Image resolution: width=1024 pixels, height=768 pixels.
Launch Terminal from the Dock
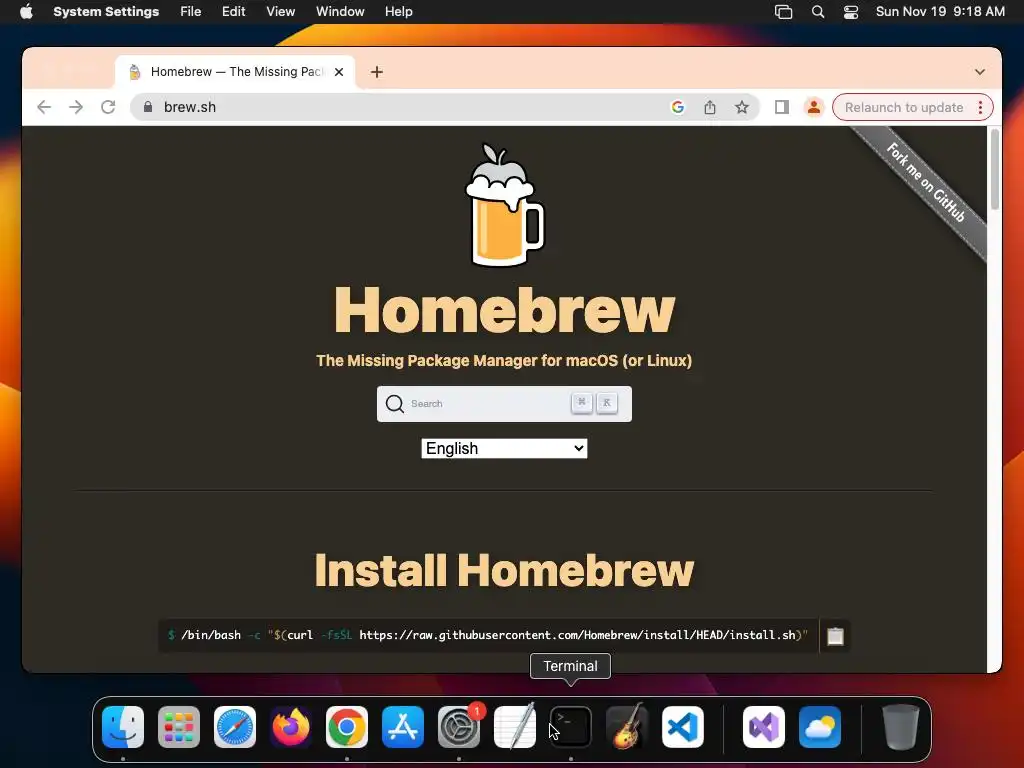point(571,727)
